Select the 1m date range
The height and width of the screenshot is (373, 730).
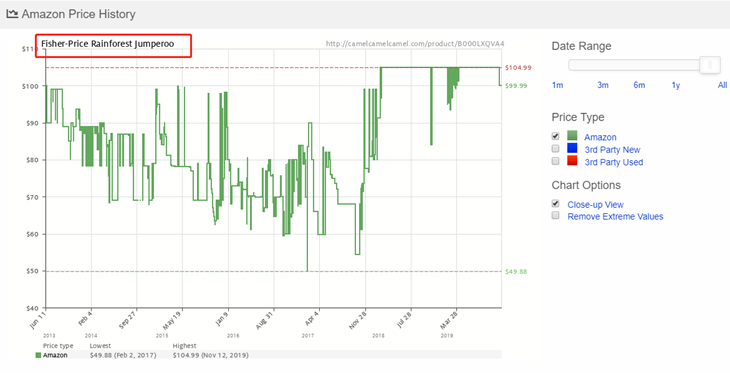click(x=557, y=85)
